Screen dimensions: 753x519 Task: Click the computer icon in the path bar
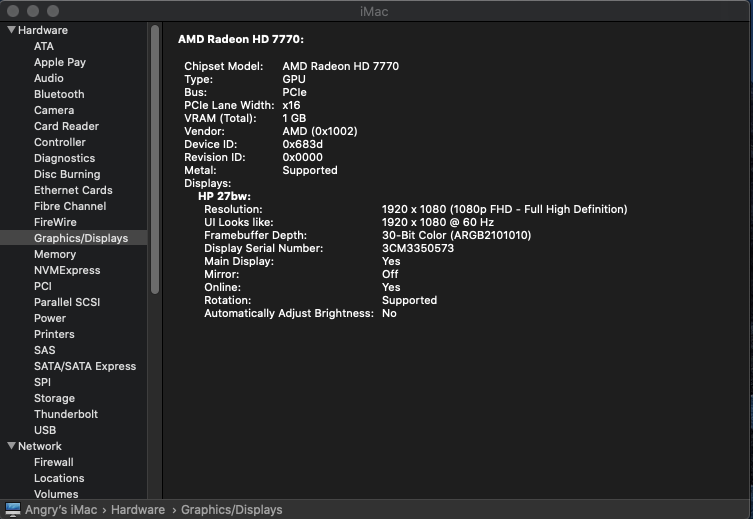pyautogui.click(x=13, y=510)
